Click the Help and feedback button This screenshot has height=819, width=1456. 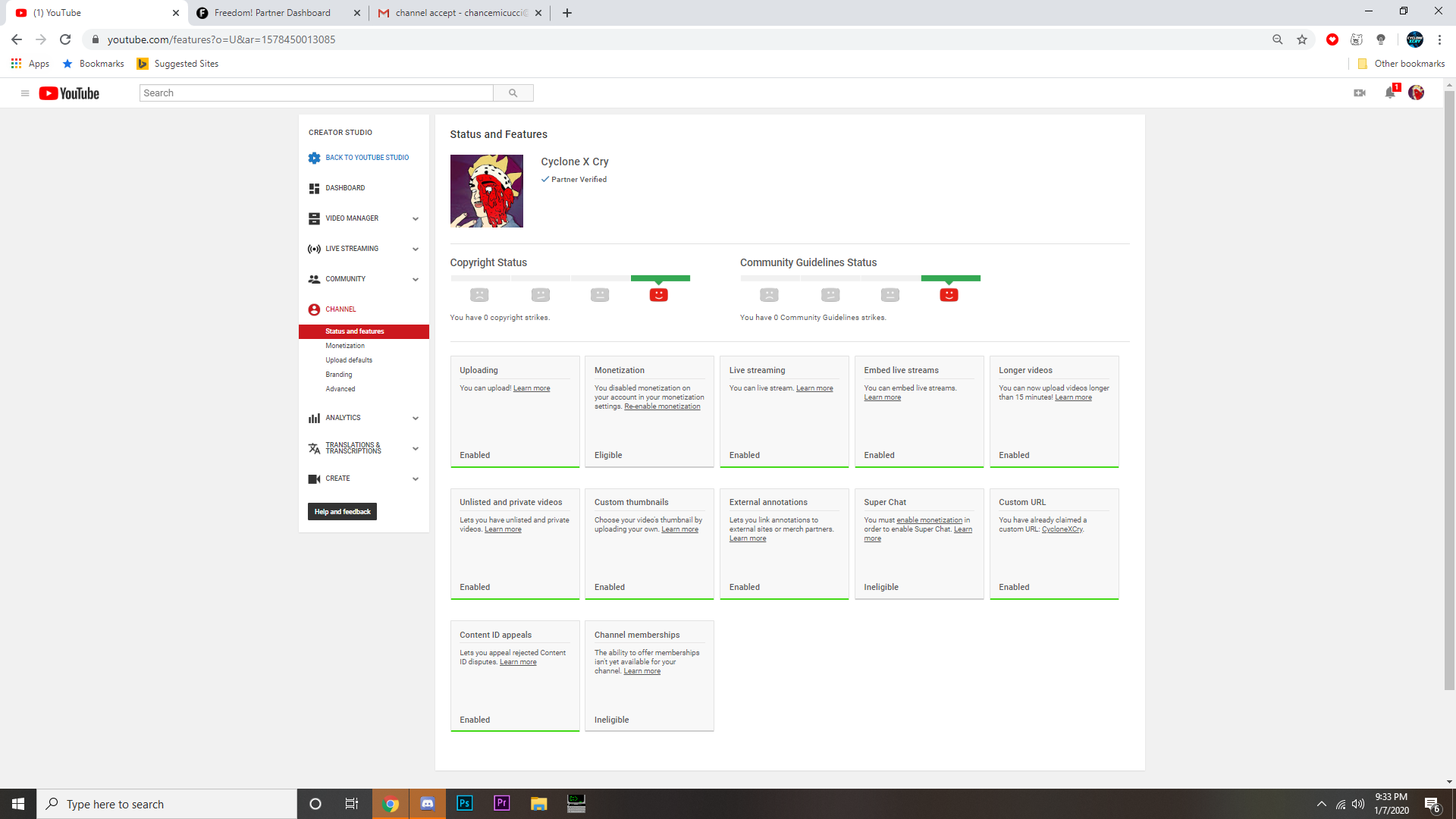(x=342, y=512)
